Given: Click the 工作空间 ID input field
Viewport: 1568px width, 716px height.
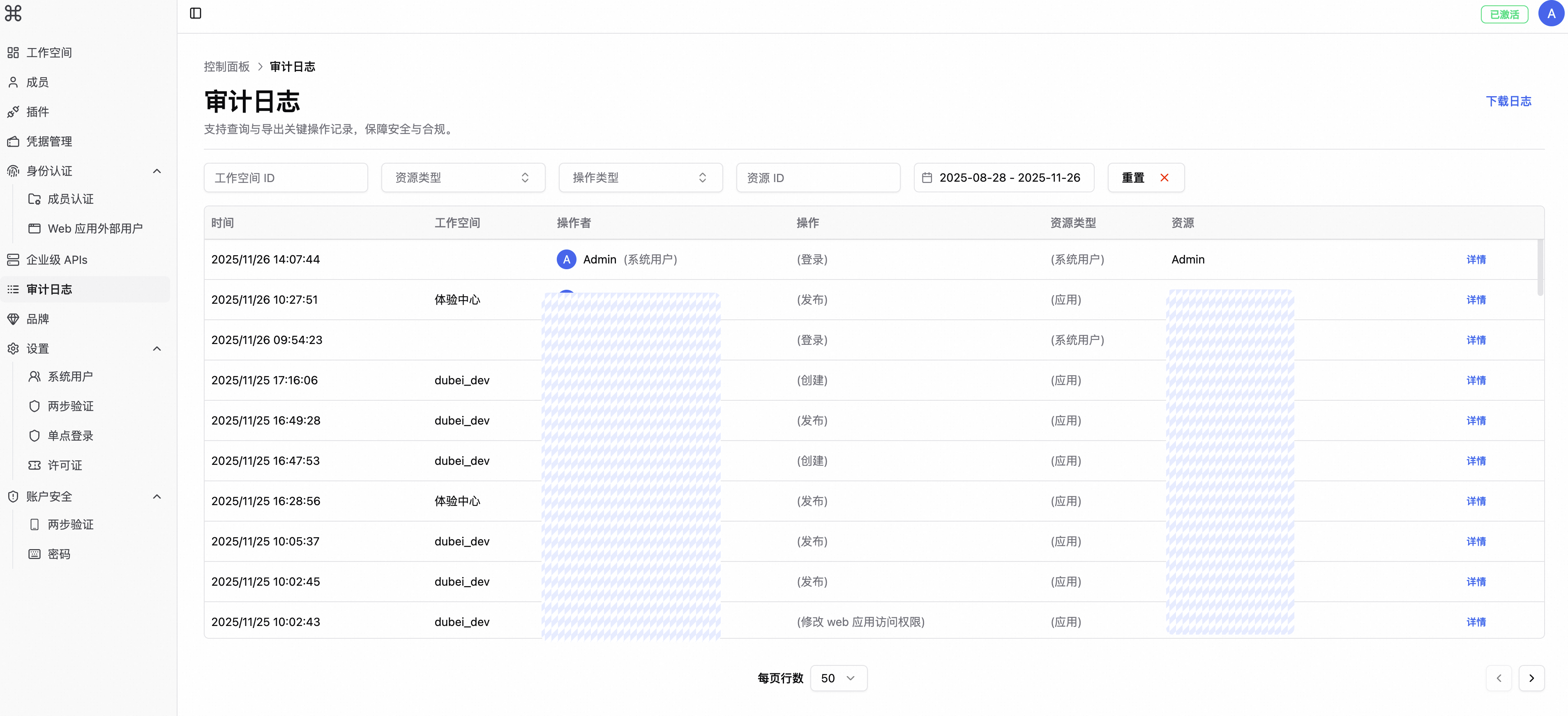Looking at the screenshot, I should click(x=286, y=178).
